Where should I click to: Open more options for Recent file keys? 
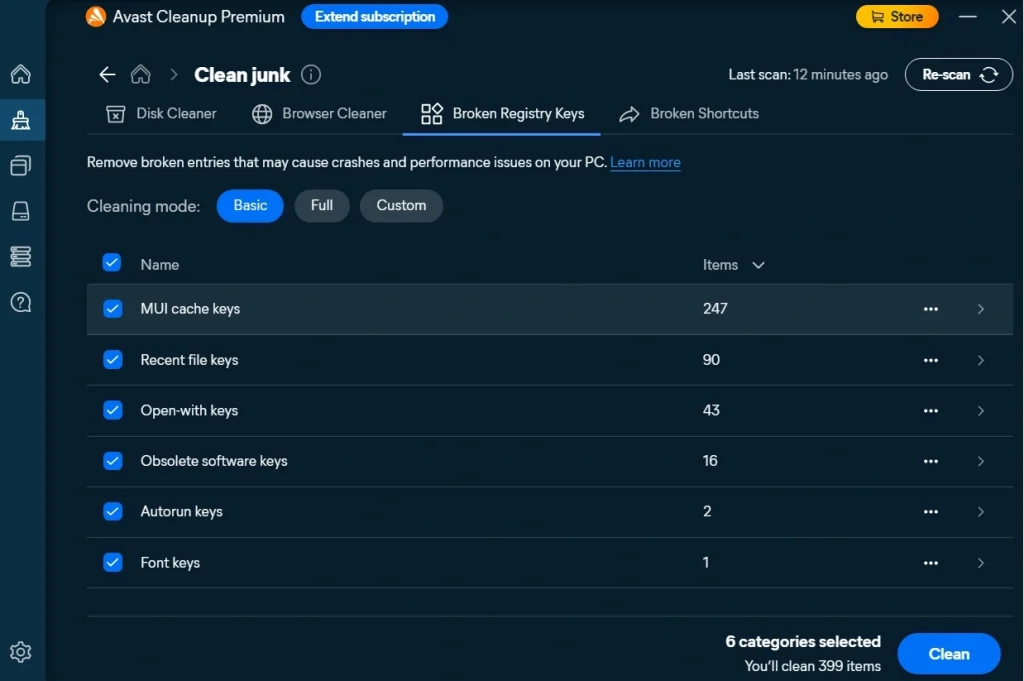(931, 360)
